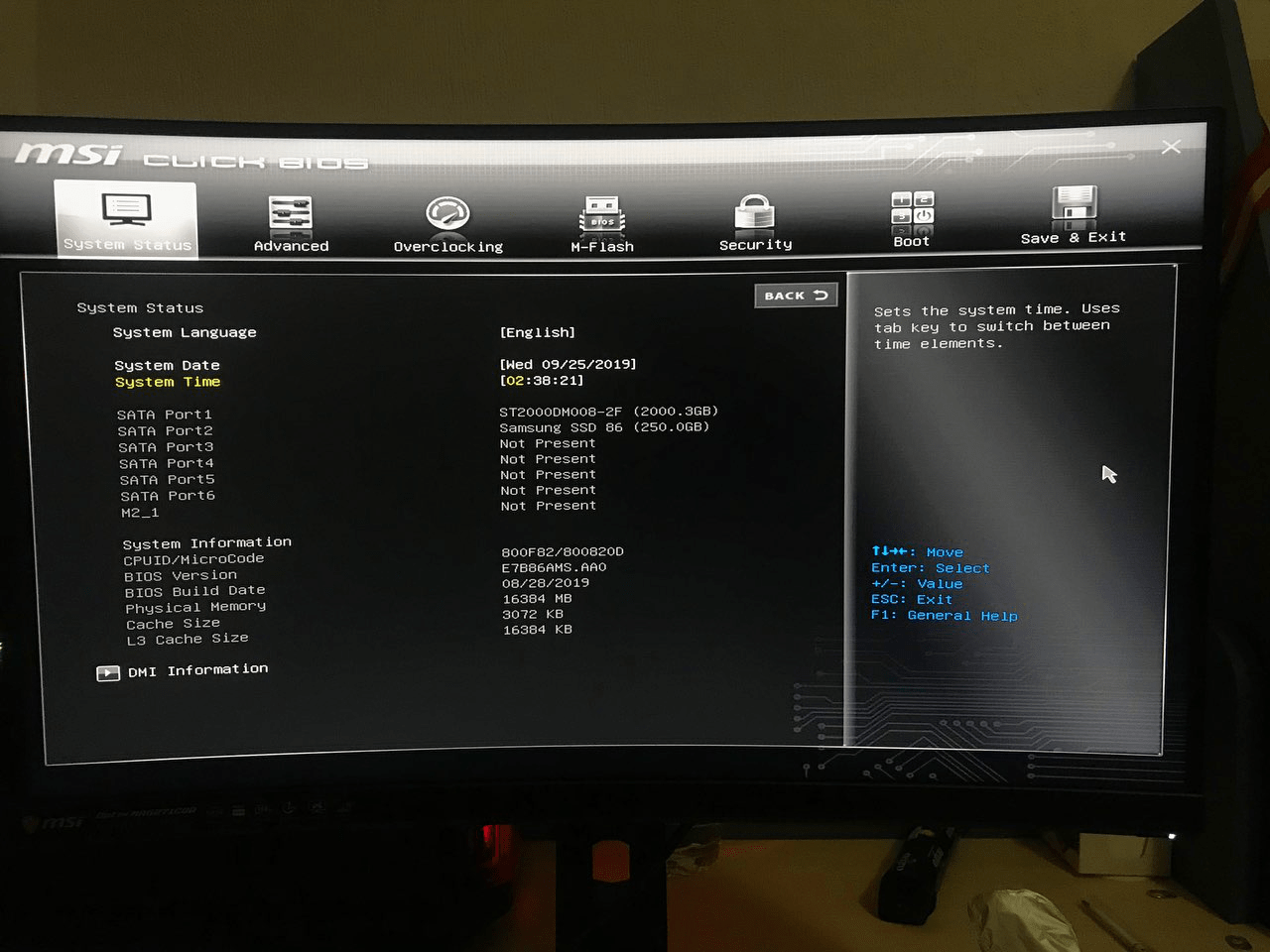Click the DMI Information arrow icon
This screenshot has width=1270, height=952.
(107, 673)
